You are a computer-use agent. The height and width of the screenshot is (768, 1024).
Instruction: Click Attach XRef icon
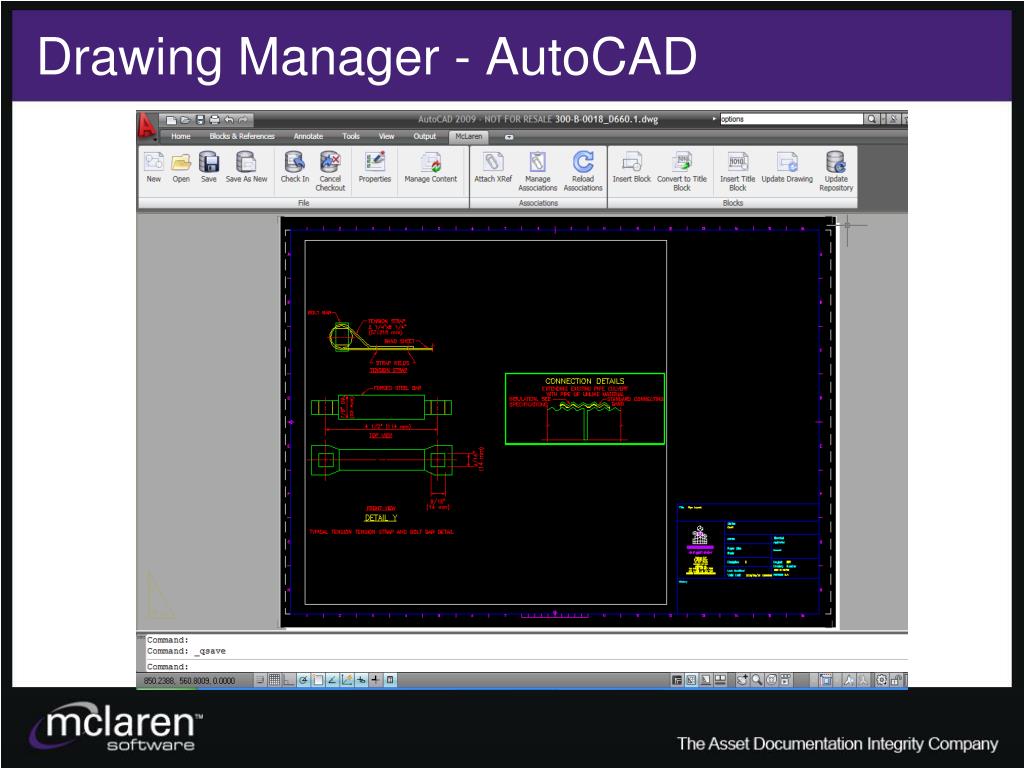pyautogui.click(x=493, y=167)
